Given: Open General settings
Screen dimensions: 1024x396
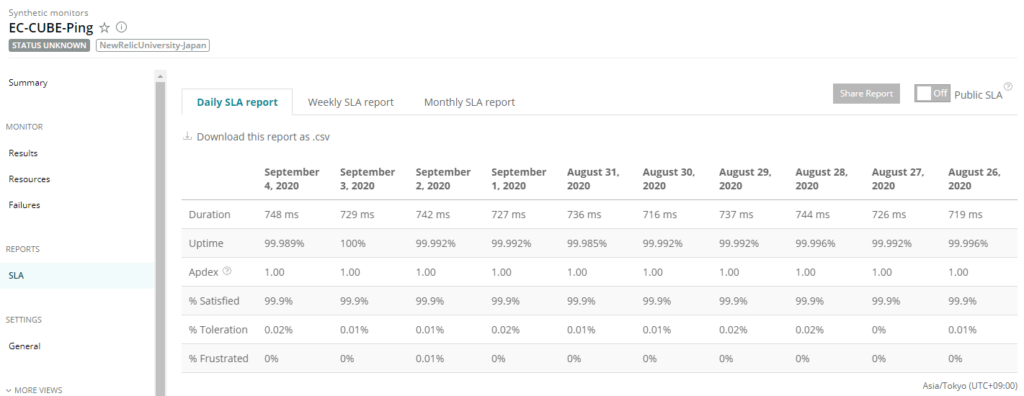Looking at the screenshot, I should point(24,346).
